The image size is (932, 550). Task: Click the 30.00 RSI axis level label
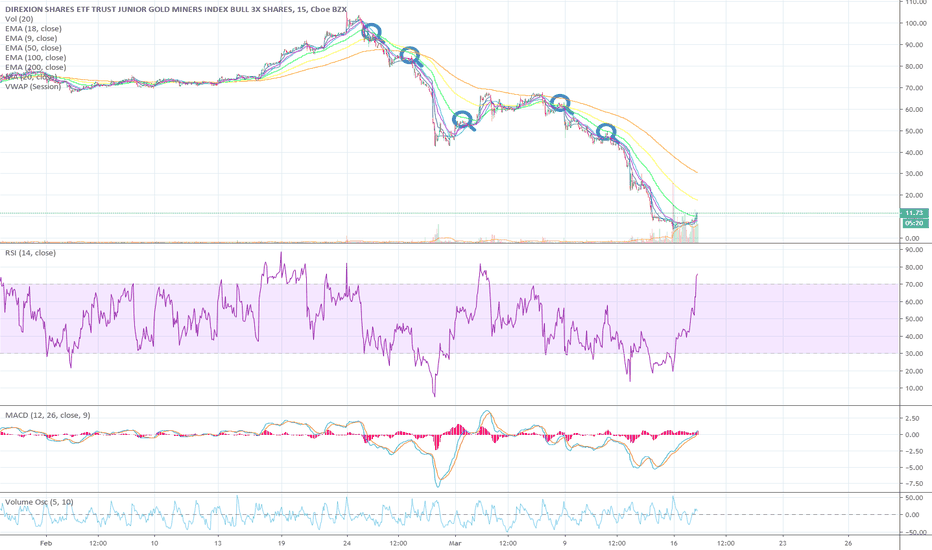(915, 354)
